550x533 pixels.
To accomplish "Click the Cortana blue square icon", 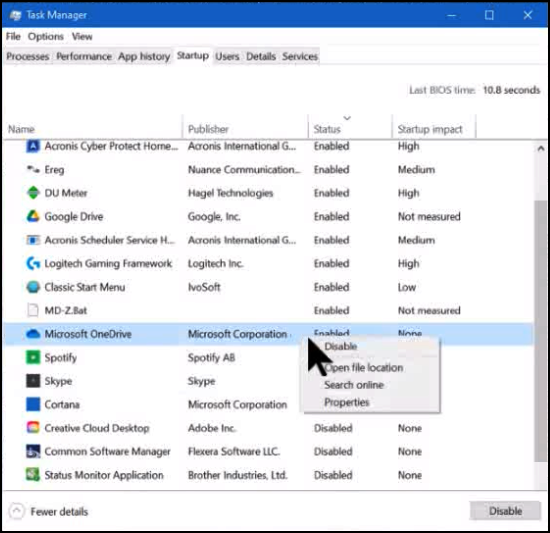I will coord(33,404).
